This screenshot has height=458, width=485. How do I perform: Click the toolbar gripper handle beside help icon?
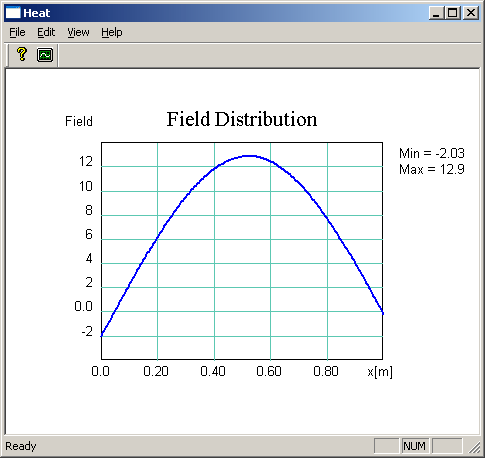(8, 55)
